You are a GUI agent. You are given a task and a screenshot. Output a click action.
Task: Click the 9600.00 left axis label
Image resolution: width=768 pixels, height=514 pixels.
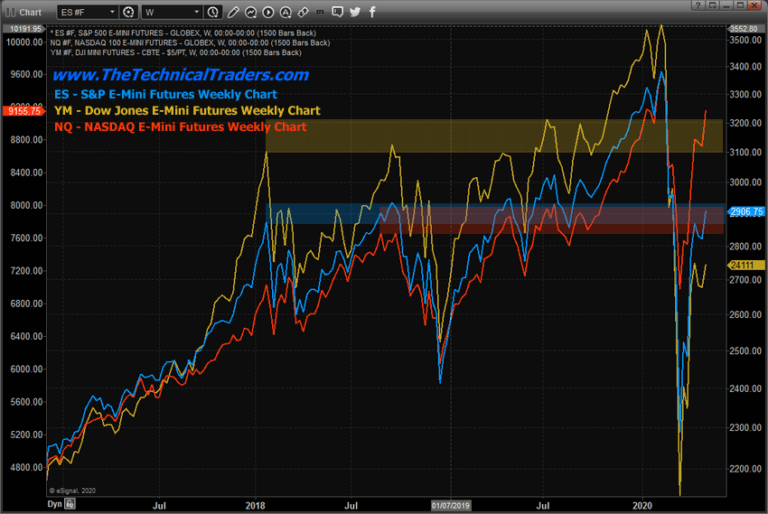[26, 74]
